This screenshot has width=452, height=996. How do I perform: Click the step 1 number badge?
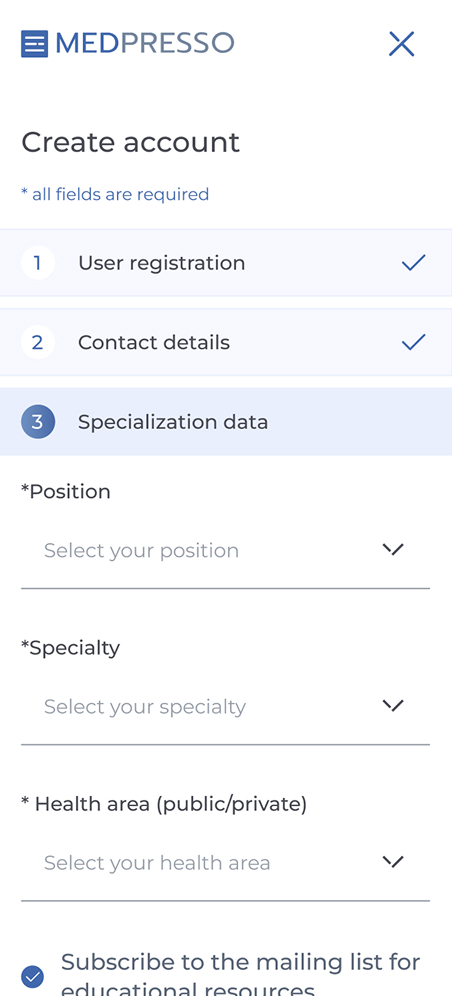tap(37, 263)
